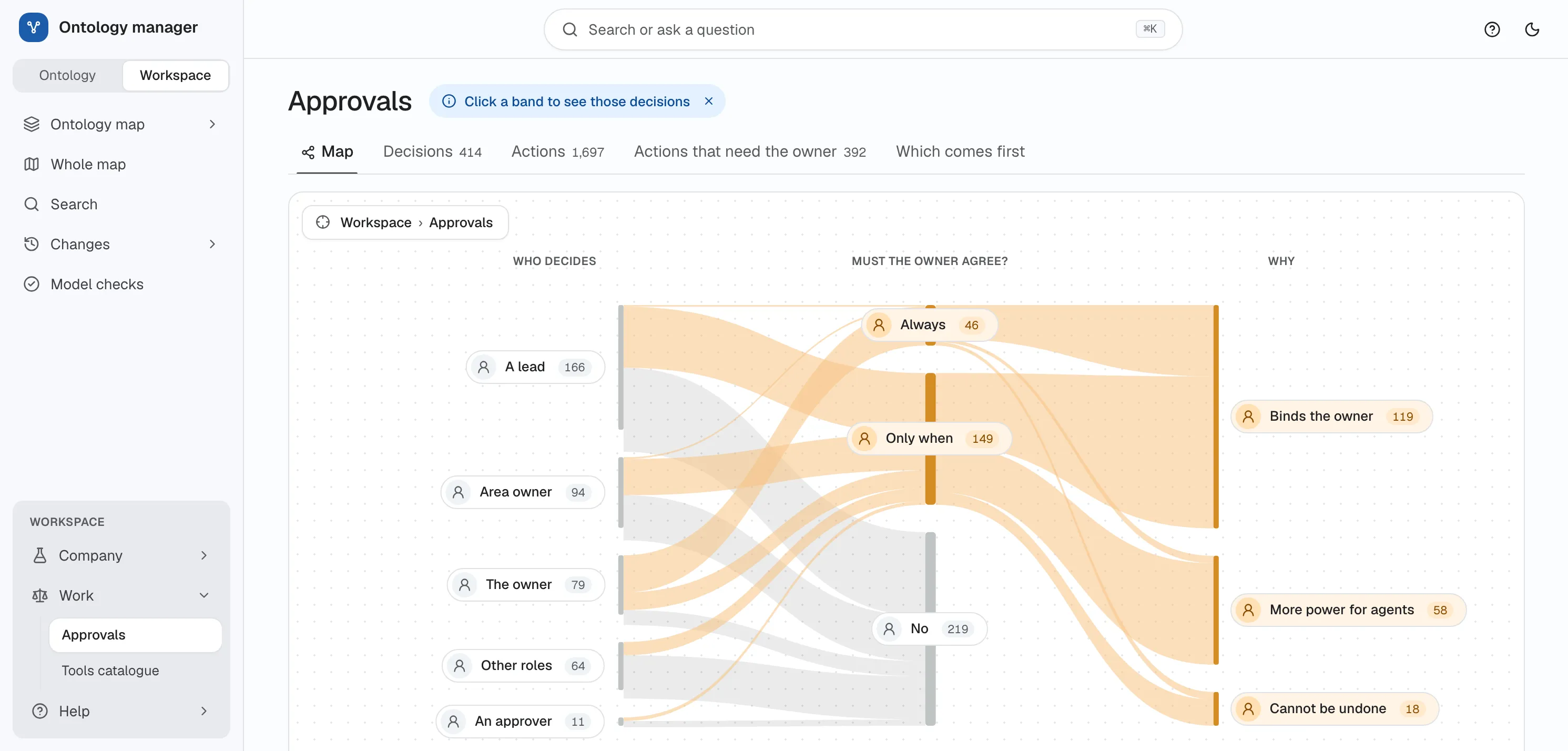Screen dimensions: 1568x751
Task: Select the Area owner node
Action: [522, 492]
